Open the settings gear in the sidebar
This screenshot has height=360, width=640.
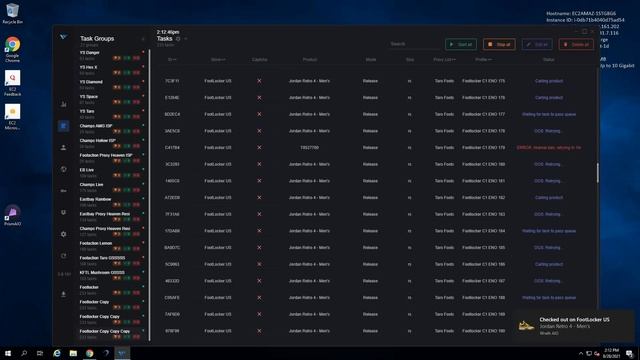pos(64,234)
